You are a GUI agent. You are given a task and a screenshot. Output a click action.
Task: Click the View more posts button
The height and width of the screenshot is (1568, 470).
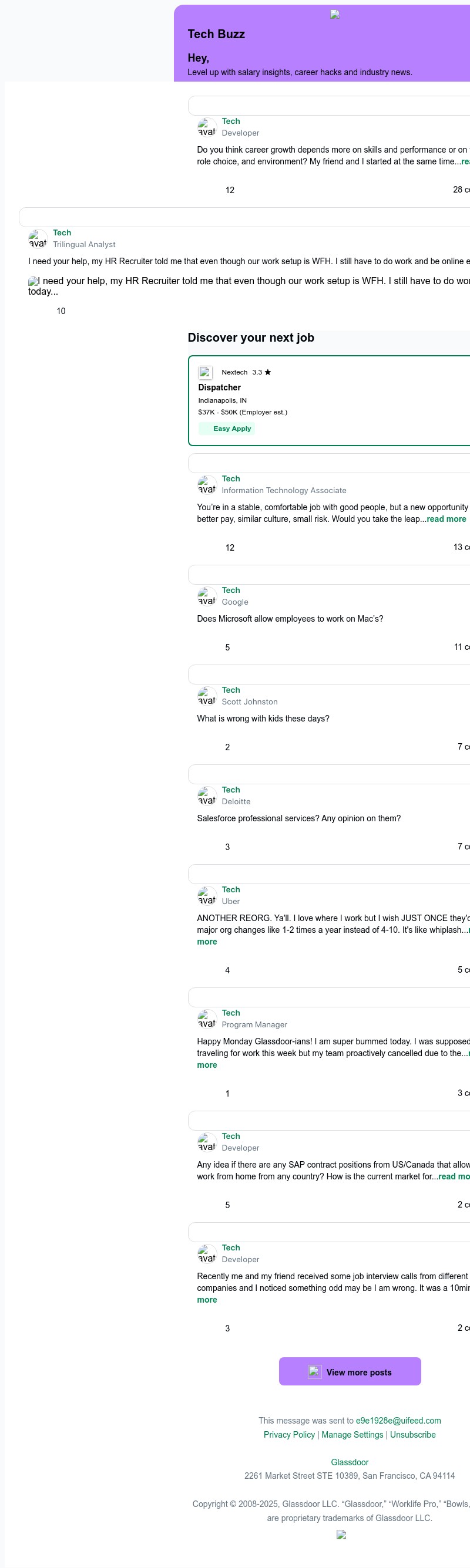350,1372
